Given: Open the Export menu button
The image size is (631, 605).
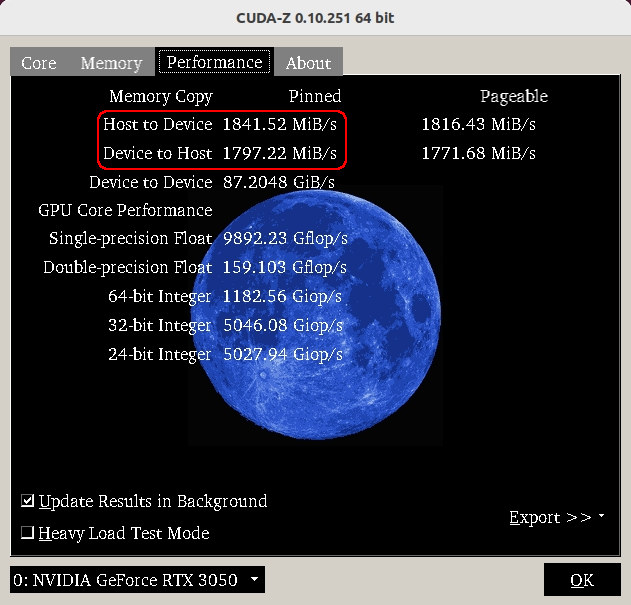Looking at the screenshot, I should pos(557,517).
